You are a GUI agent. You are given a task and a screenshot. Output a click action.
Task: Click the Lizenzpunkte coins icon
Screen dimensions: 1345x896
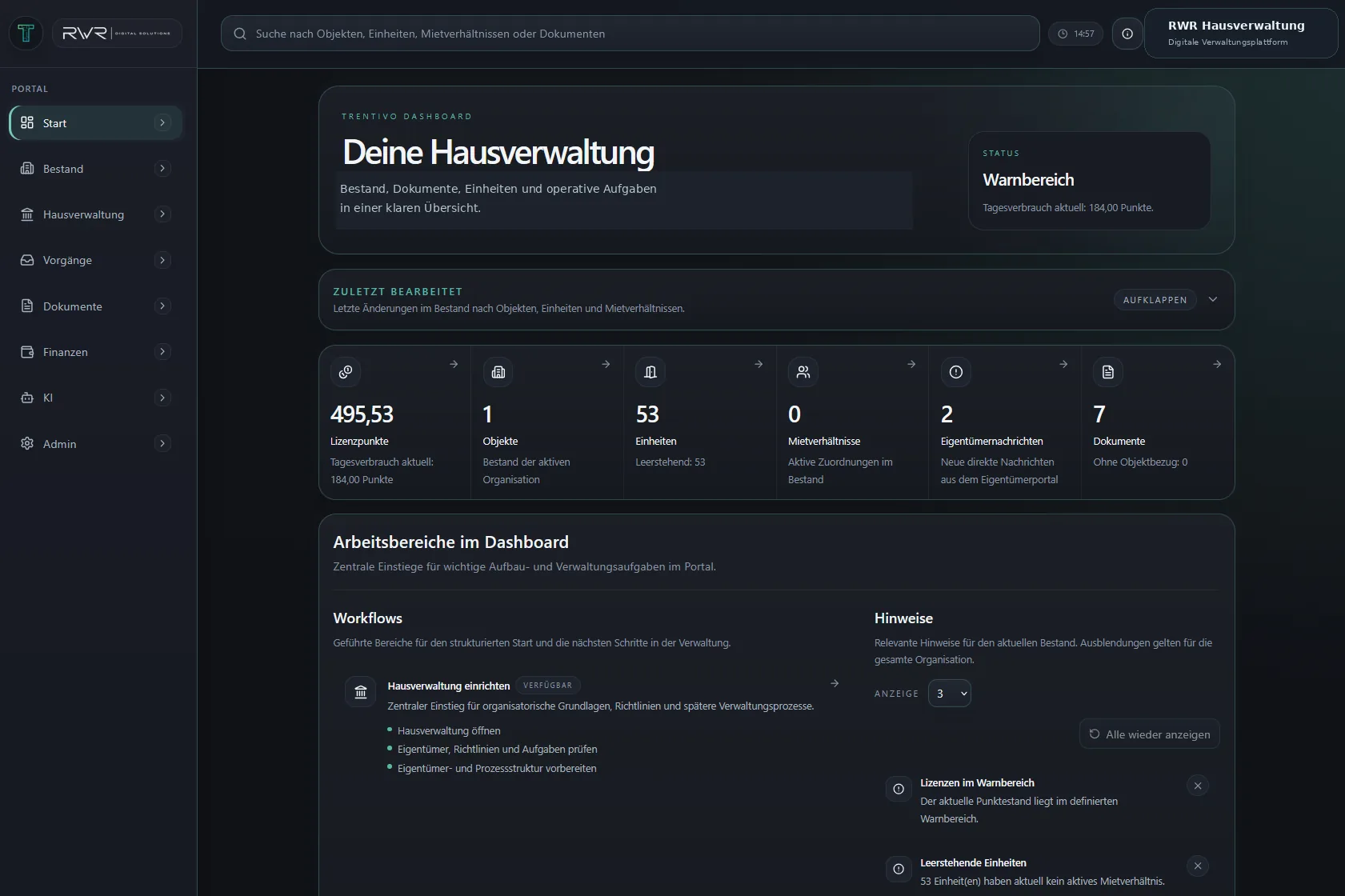point(346,372)
